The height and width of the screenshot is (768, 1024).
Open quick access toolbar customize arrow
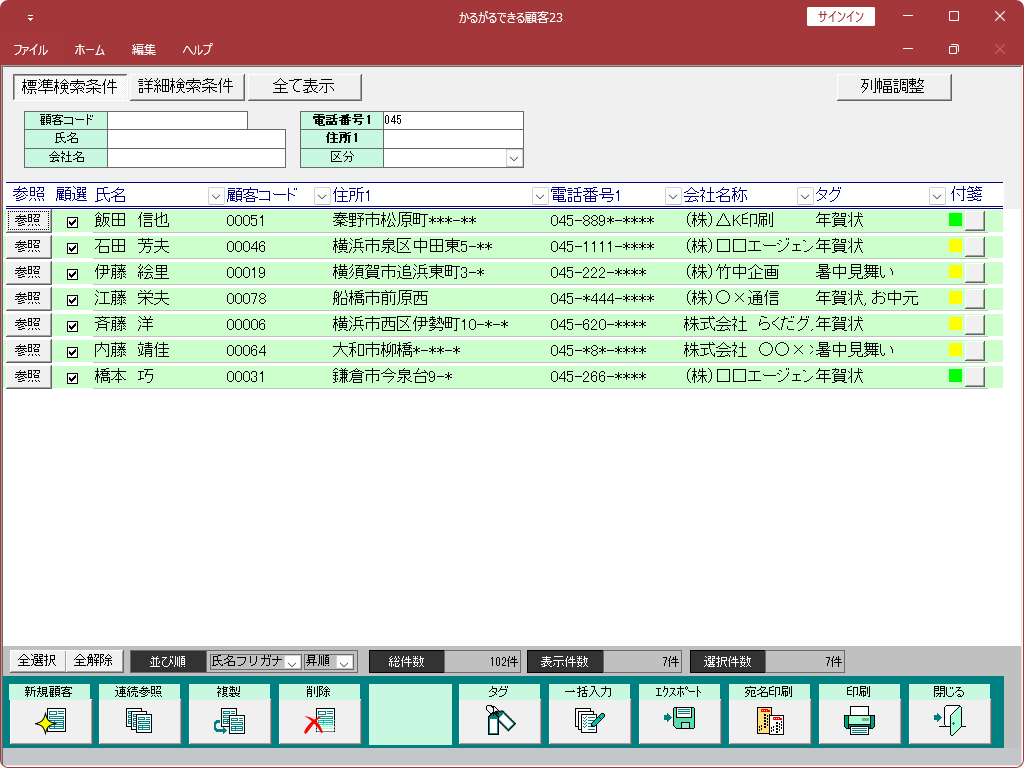(30, 18)
